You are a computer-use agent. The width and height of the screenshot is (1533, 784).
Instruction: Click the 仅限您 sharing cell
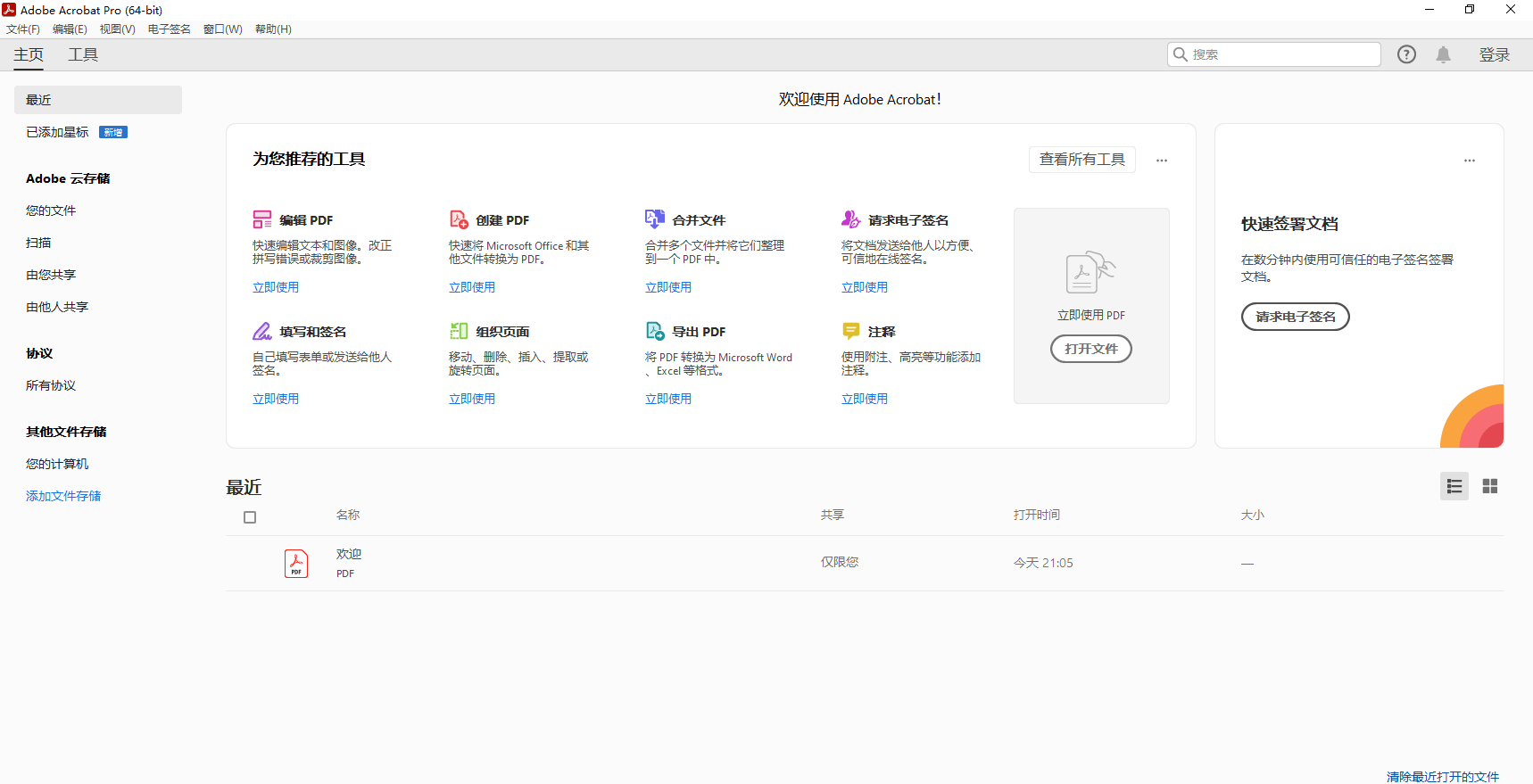coord(840,562)
